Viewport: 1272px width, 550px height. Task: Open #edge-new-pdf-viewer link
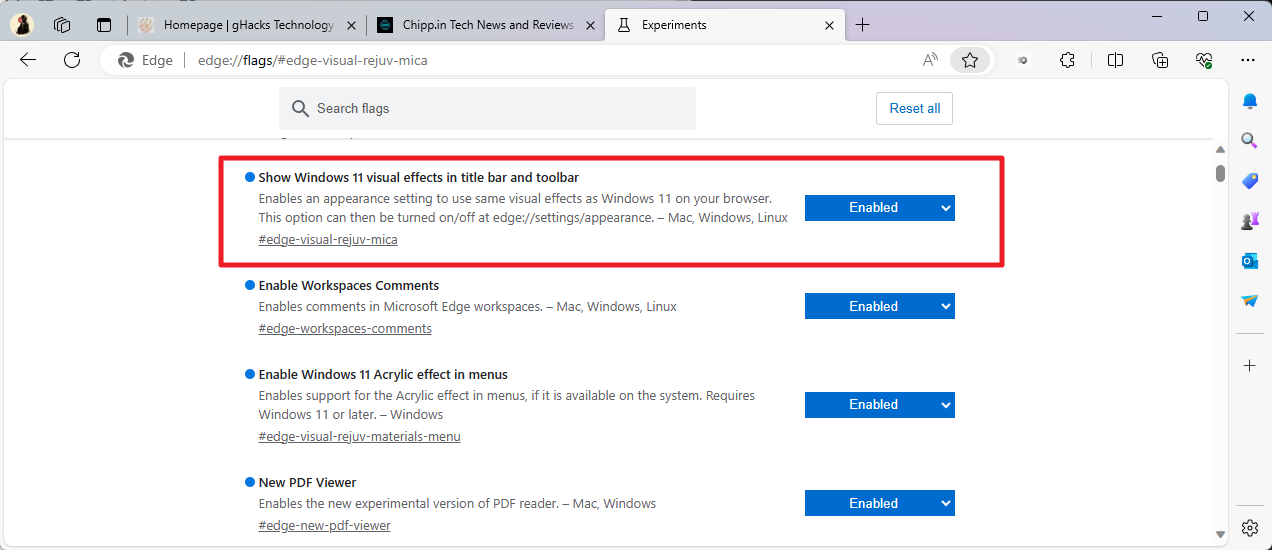[x=324, y=526]
